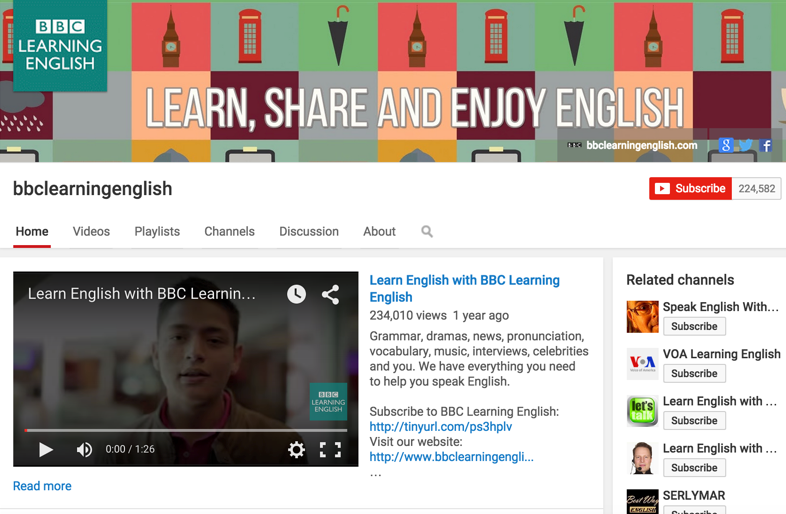Click the Related channels heading
Viewport: 786px width, 514px height.
point(680,280)
